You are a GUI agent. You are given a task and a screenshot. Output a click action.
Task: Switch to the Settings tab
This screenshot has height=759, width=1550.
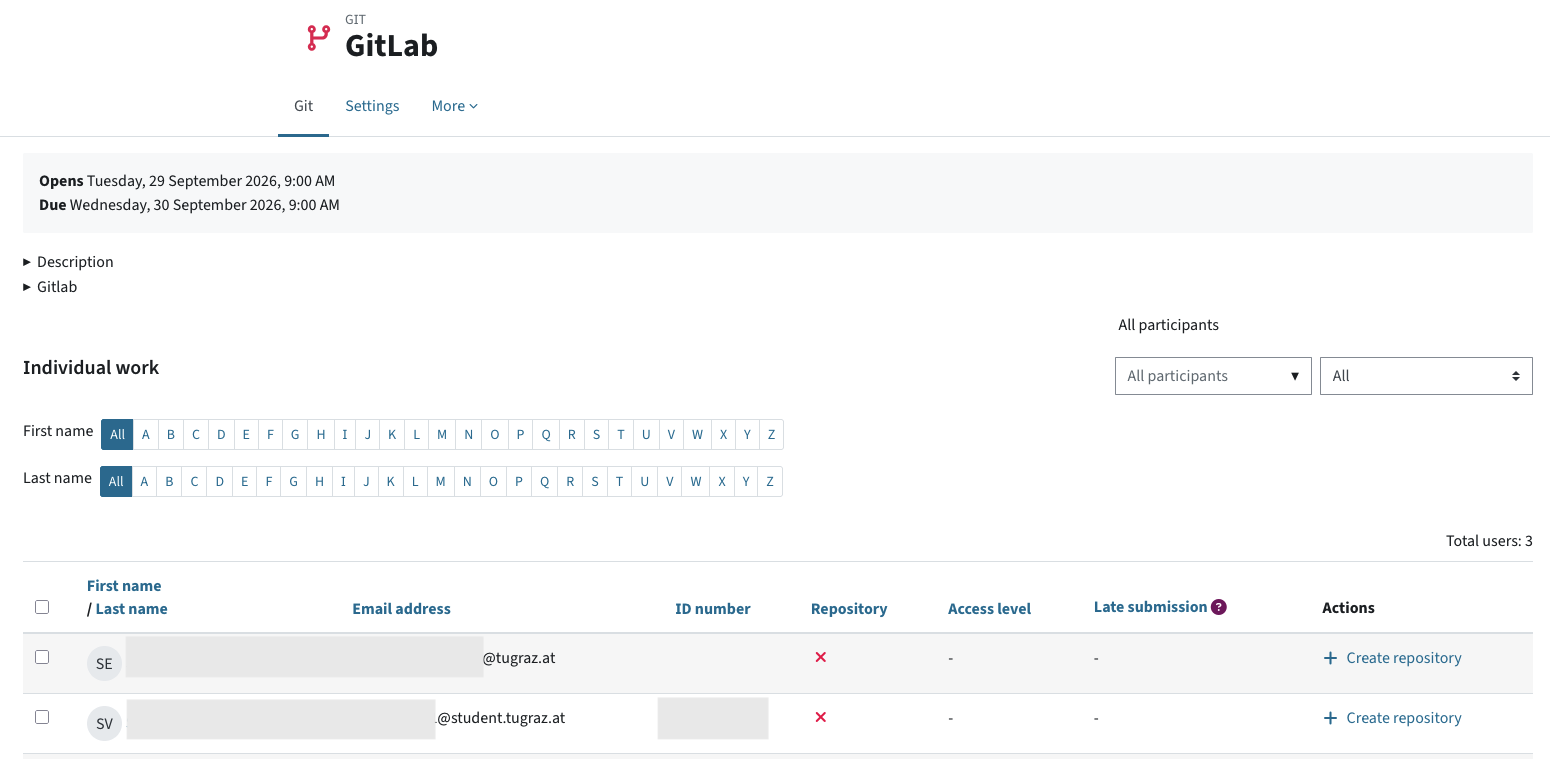pyautogui.click(x=372, y=106)
